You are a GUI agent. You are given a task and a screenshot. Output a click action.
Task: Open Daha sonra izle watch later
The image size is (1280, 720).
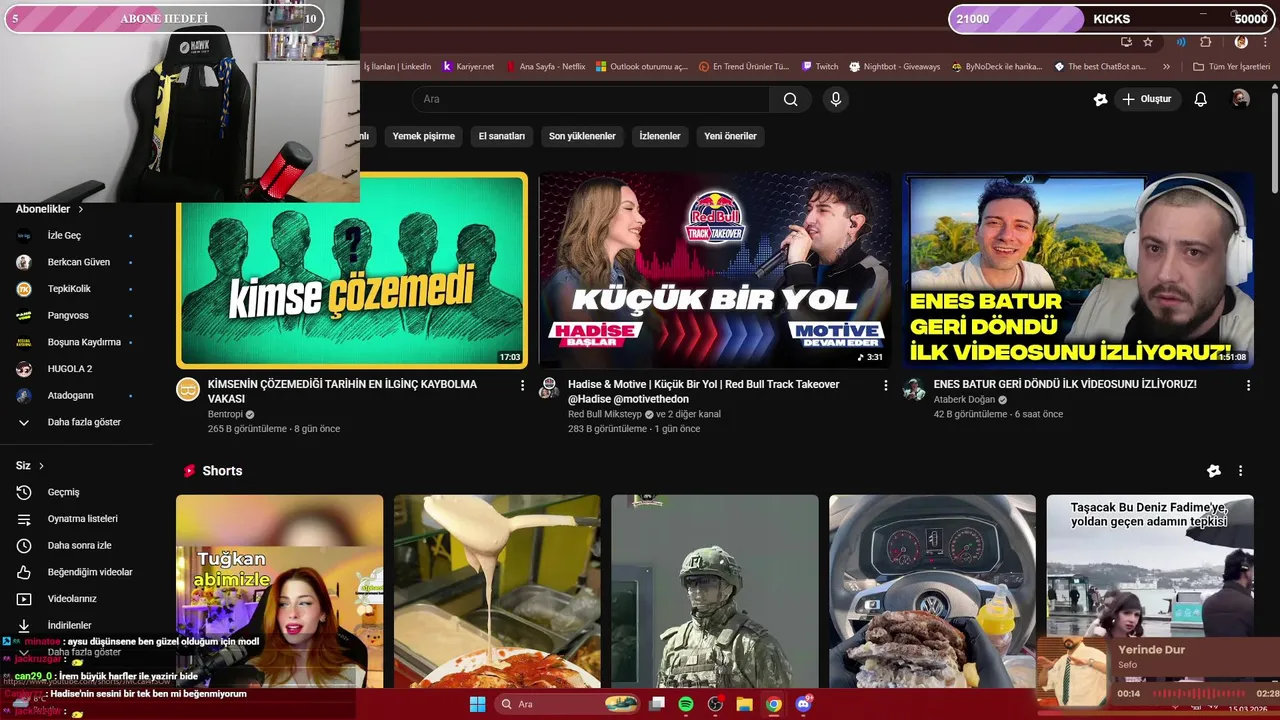point(76,546)
